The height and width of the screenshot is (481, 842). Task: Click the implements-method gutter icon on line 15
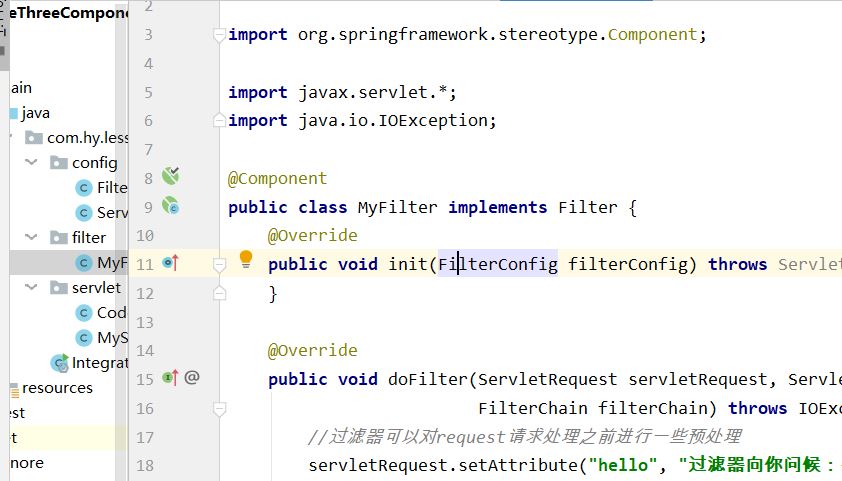[x=171, y=378]
